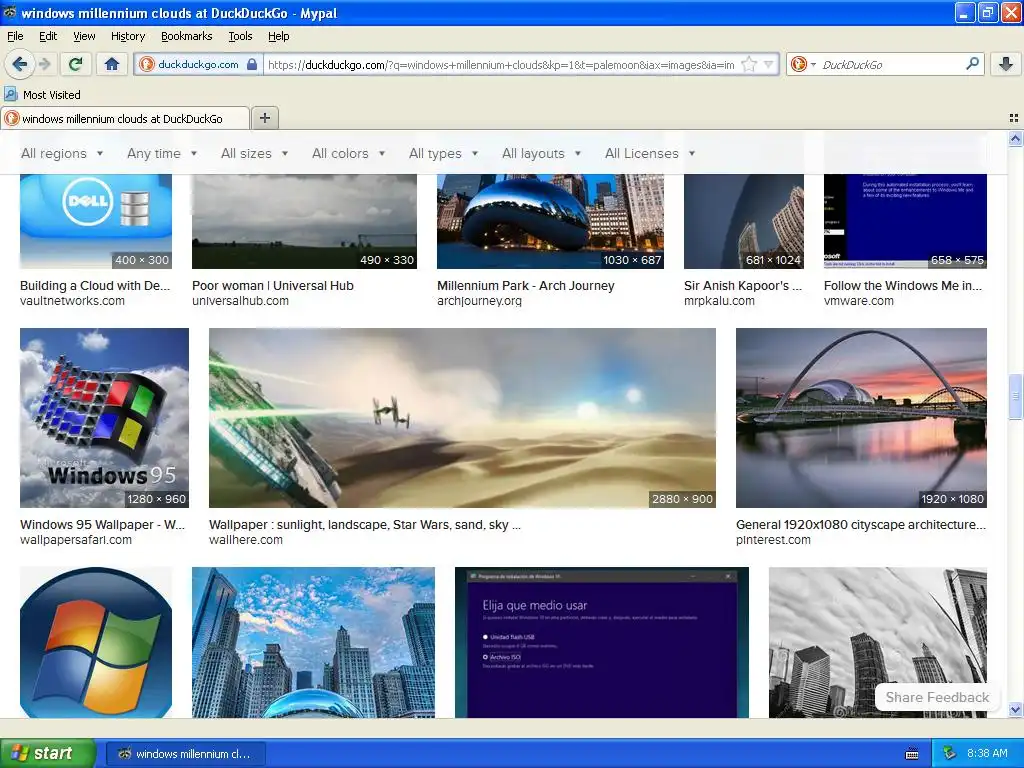Open the Windows 95 wallpaper image
Viewport: 1024px width, 768px height.
pos(104,418)
